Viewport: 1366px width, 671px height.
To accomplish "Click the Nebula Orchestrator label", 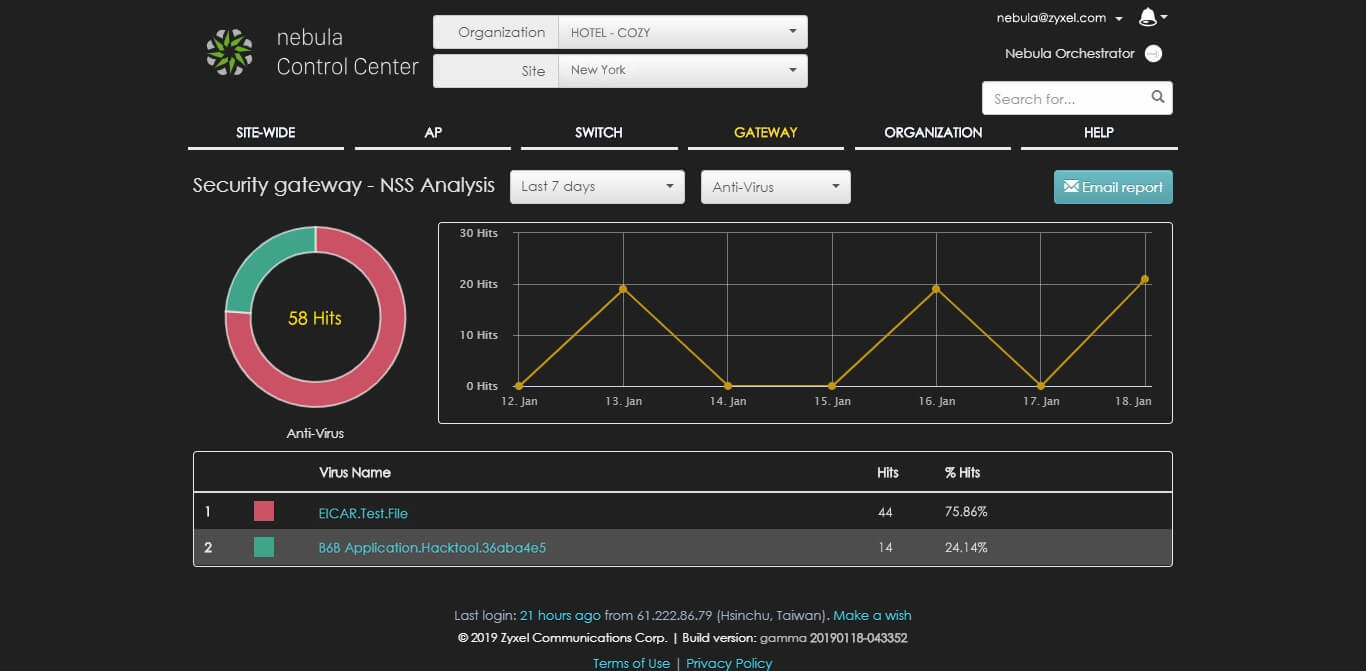I will (1070, 54).
